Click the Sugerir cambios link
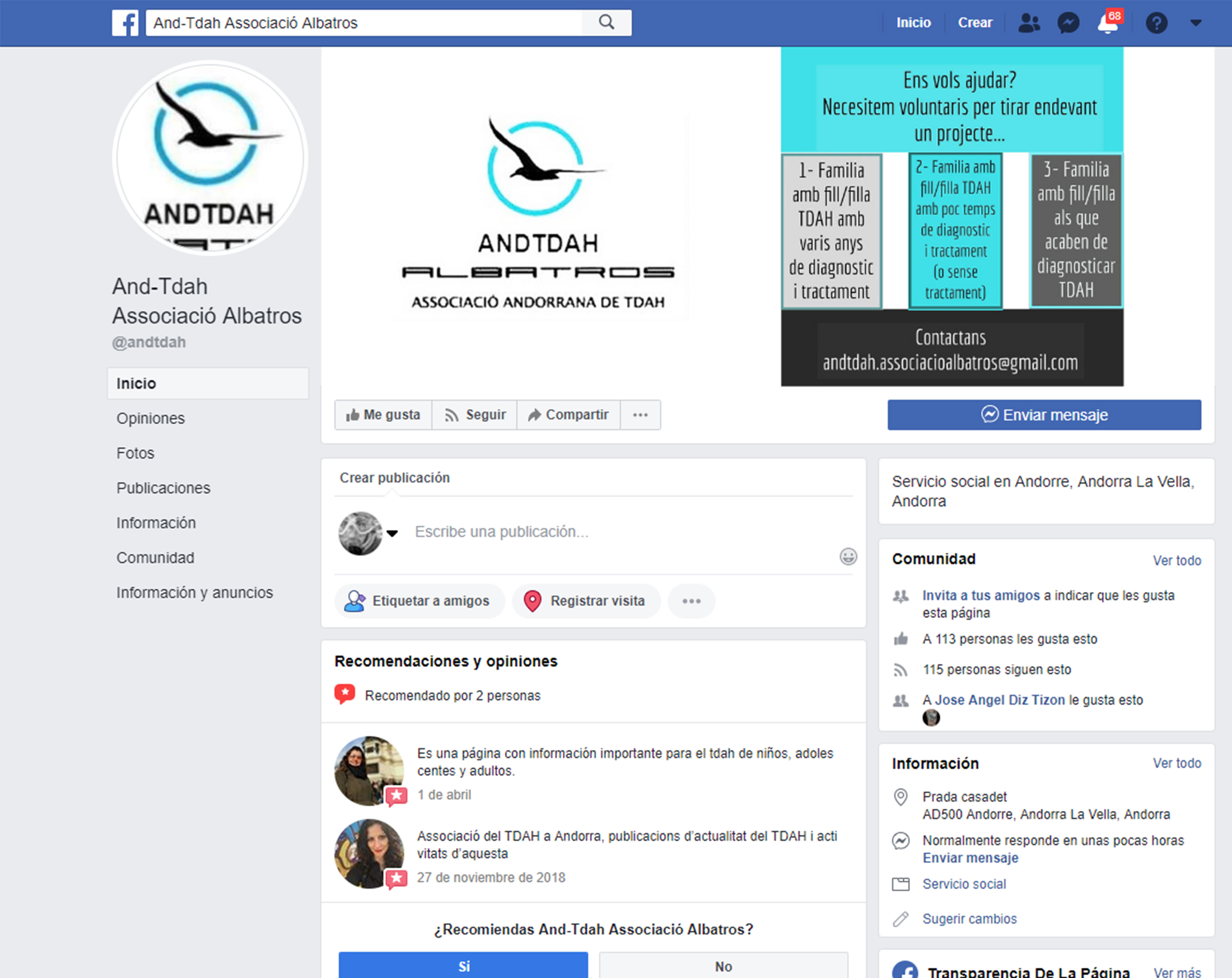Image resolution: width=1232 pixels, height=978 pixels. (970, 919)
